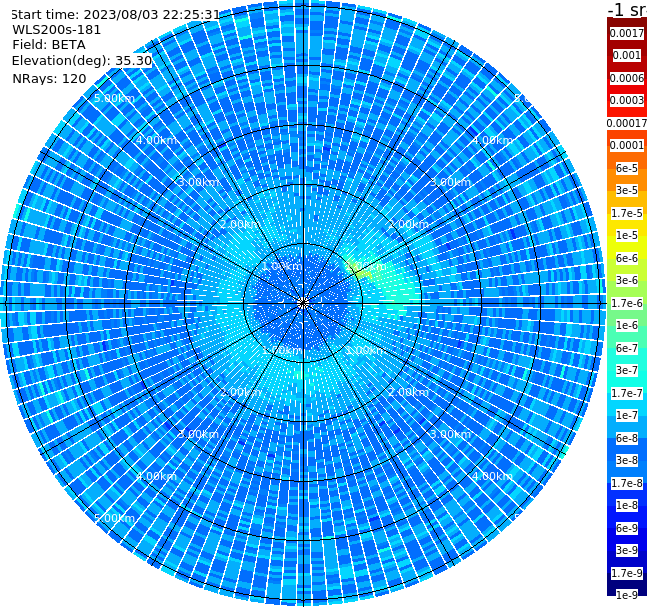Click the 1.00km ring label in upper-left quadrant
This screenshot has height=607, width=647.
[x=282, y=266]
